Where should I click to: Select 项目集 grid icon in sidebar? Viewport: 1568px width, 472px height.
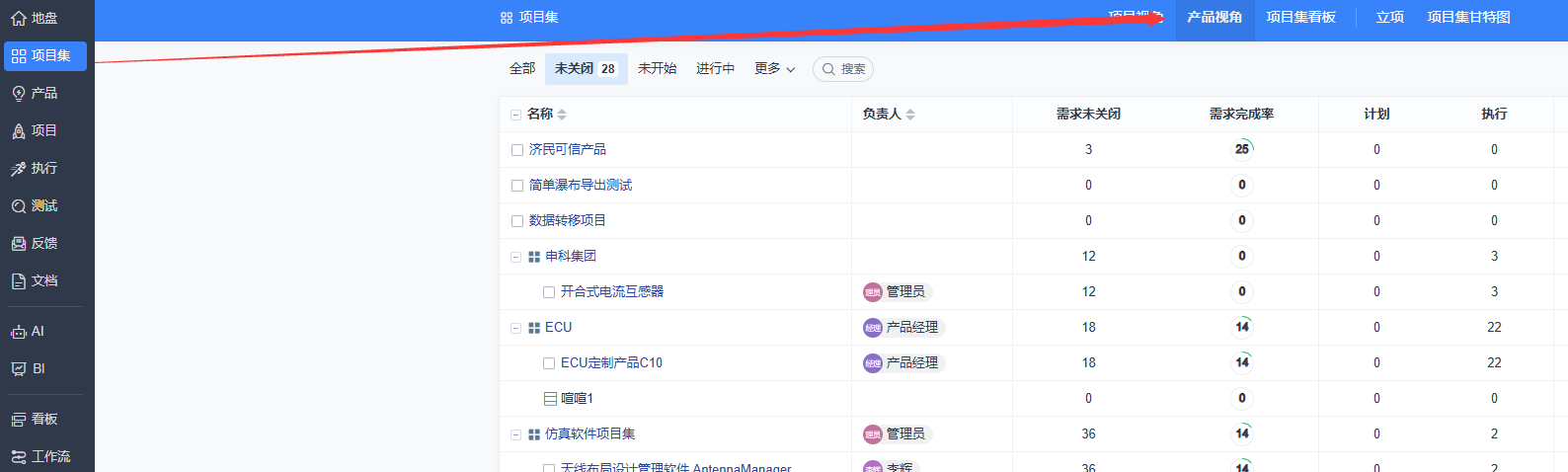pyautogui.click(x=19, y=56)
